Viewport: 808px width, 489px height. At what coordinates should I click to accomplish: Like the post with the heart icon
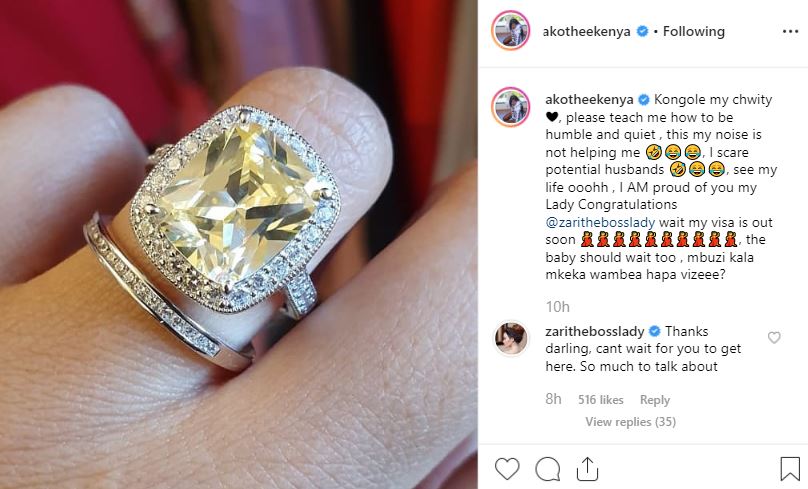507,469
